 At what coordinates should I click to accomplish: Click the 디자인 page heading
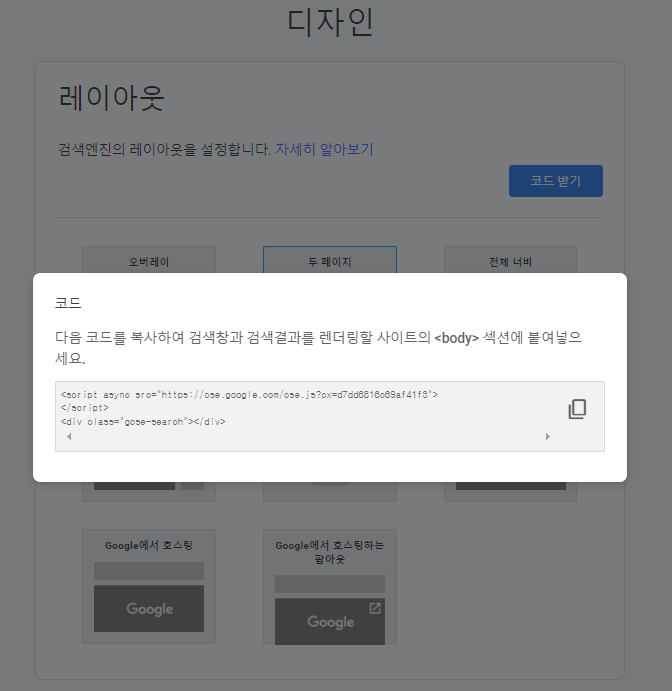coord(330,22)
